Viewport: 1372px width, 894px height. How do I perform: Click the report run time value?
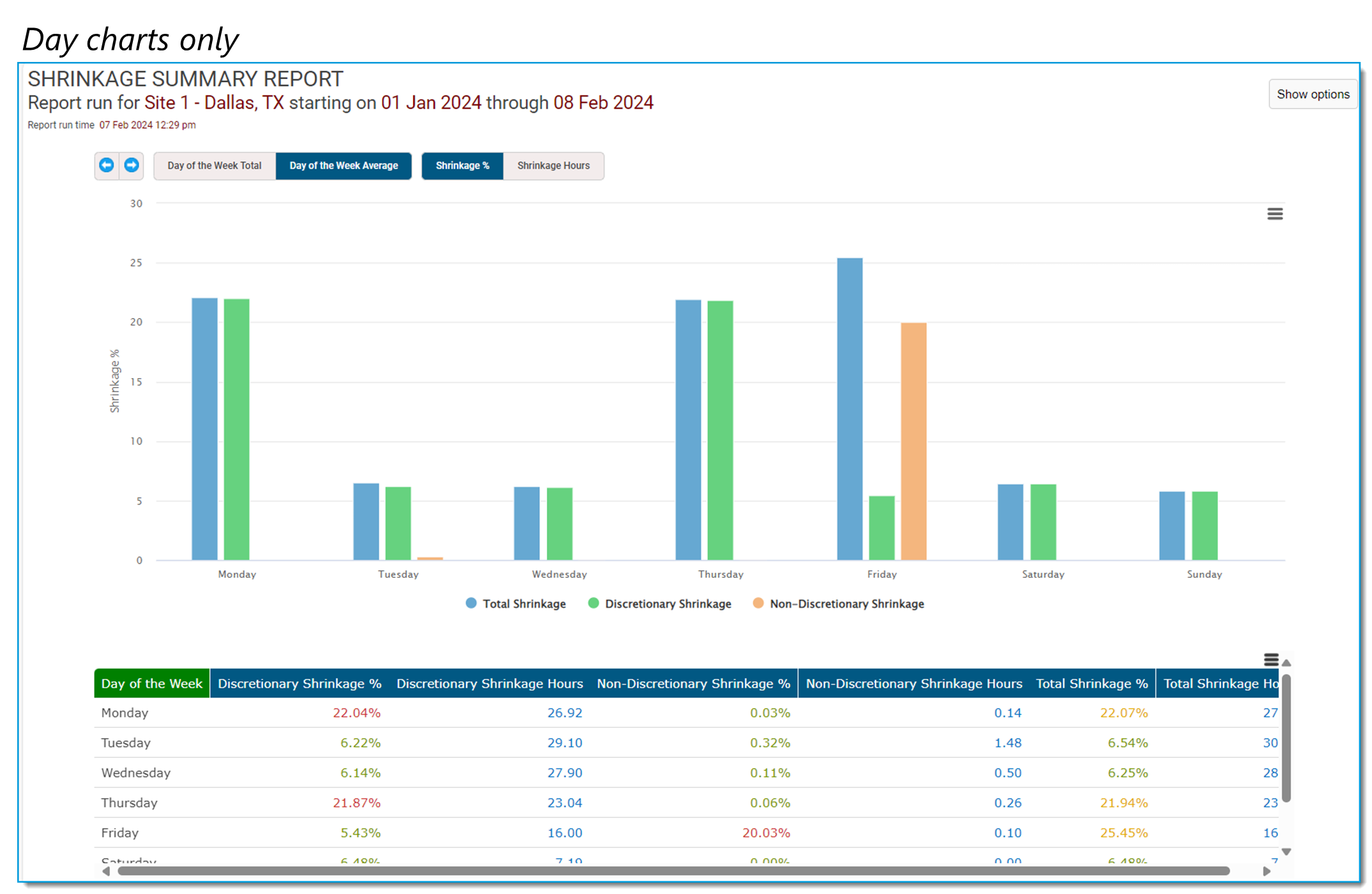click(148, 125)
